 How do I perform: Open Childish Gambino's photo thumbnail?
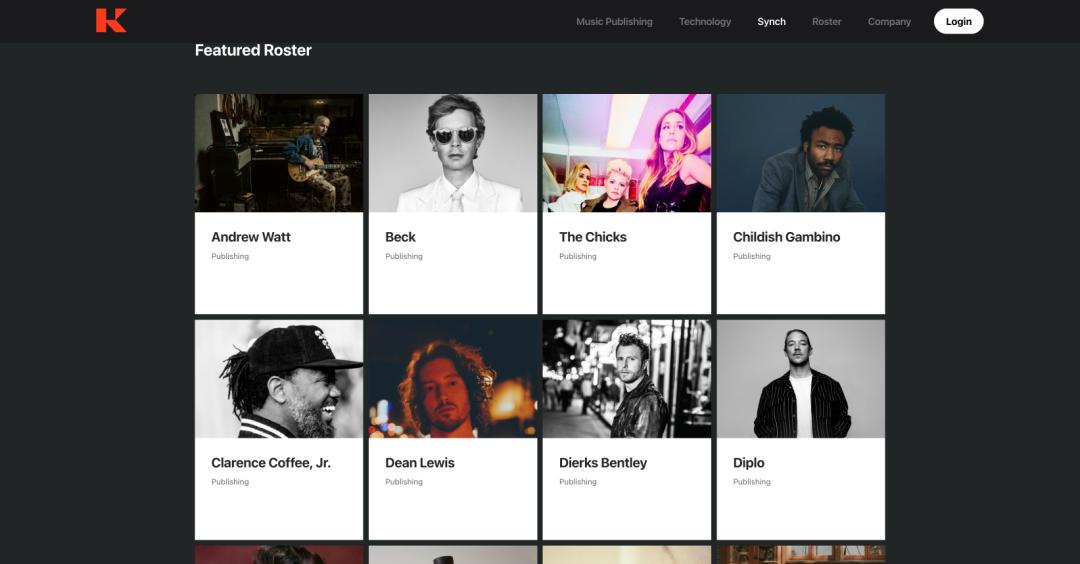click(x=801, y=153)
